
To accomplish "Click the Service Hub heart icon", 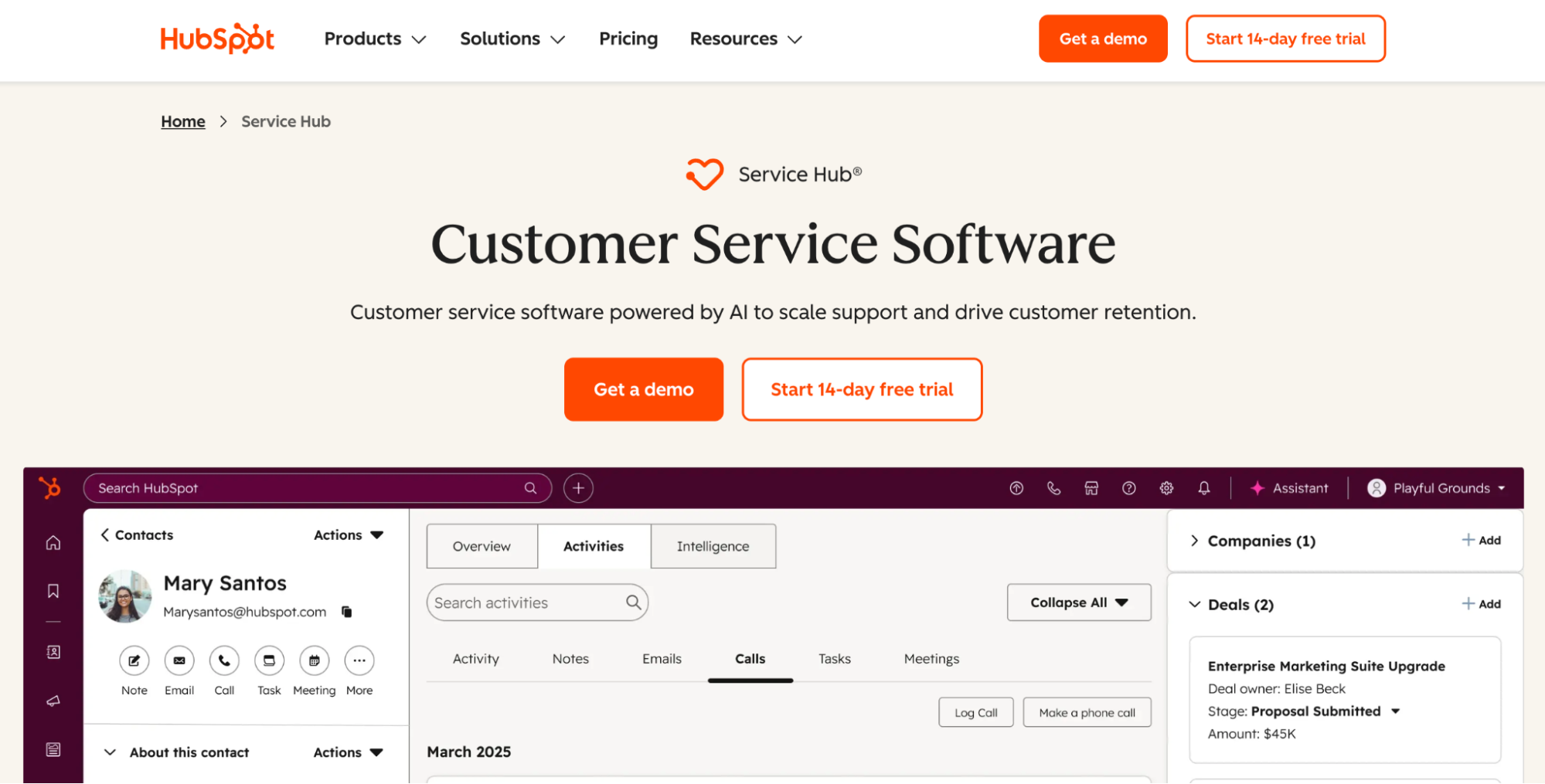I will 704,174.
